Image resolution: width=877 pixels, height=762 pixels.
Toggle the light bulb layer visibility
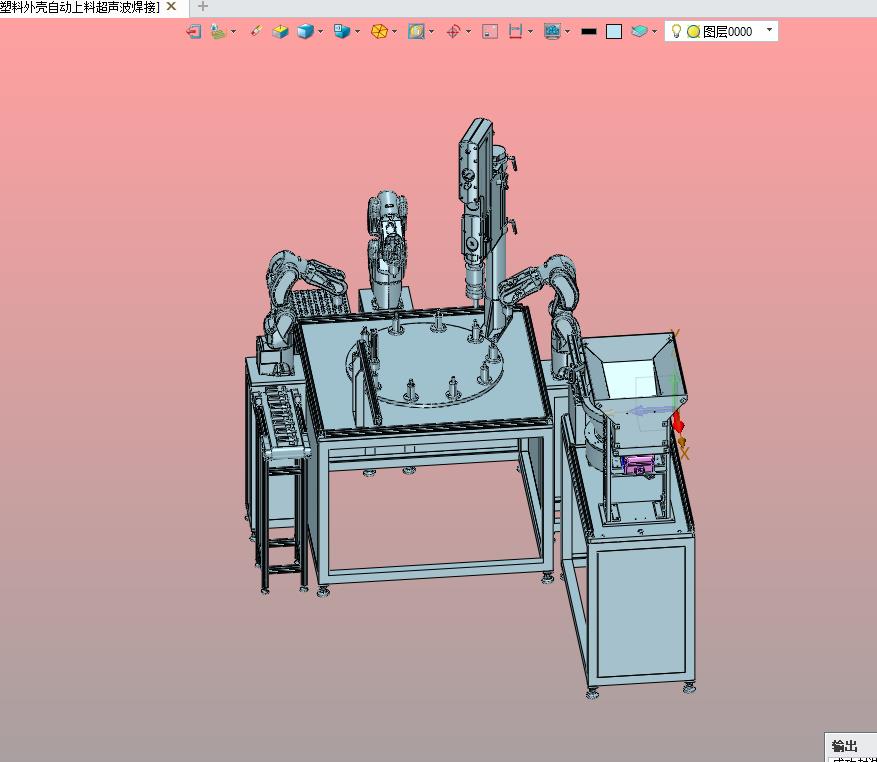coord(676,31)
